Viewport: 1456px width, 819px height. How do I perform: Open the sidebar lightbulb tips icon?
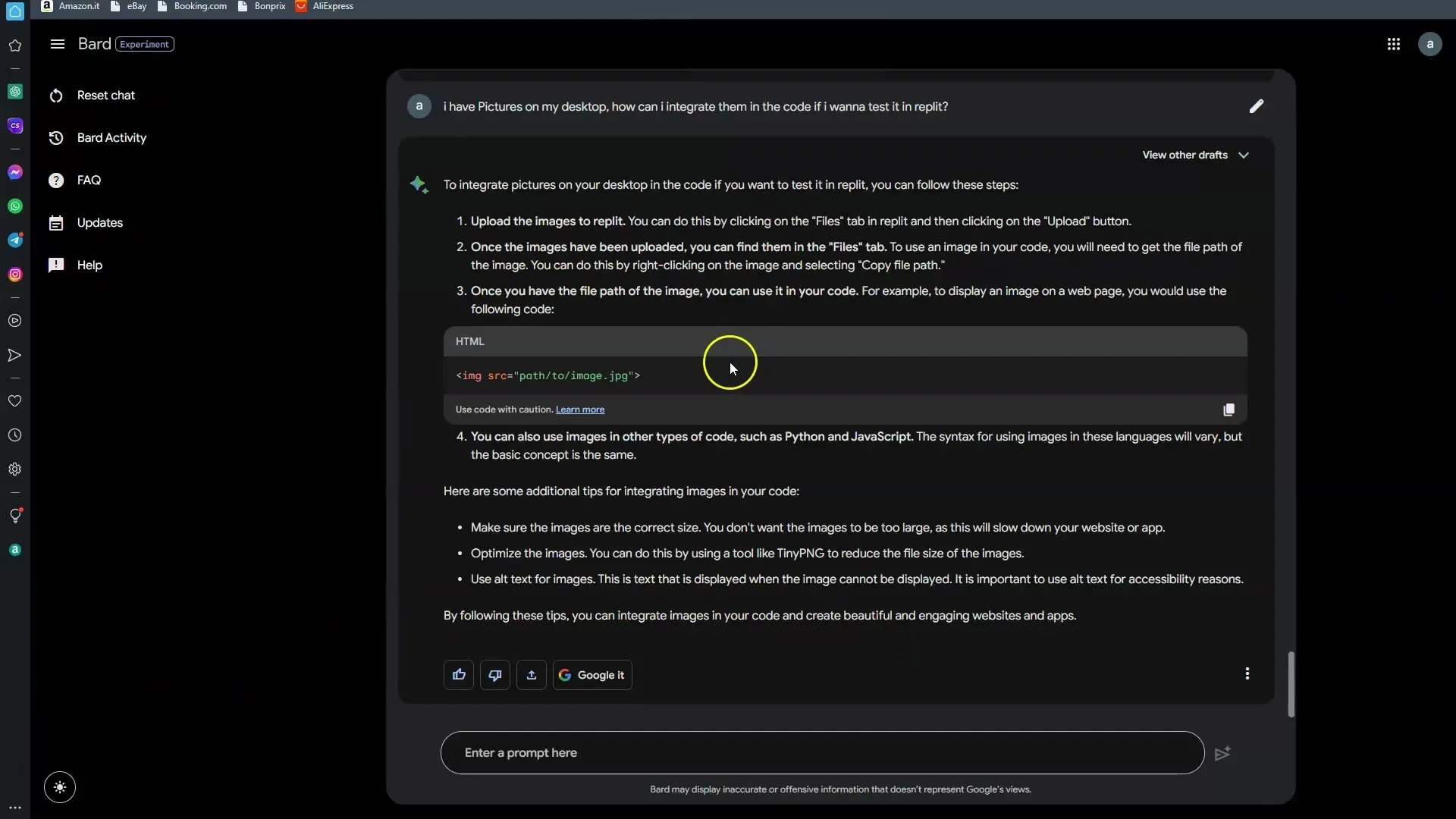click(14, 516)
